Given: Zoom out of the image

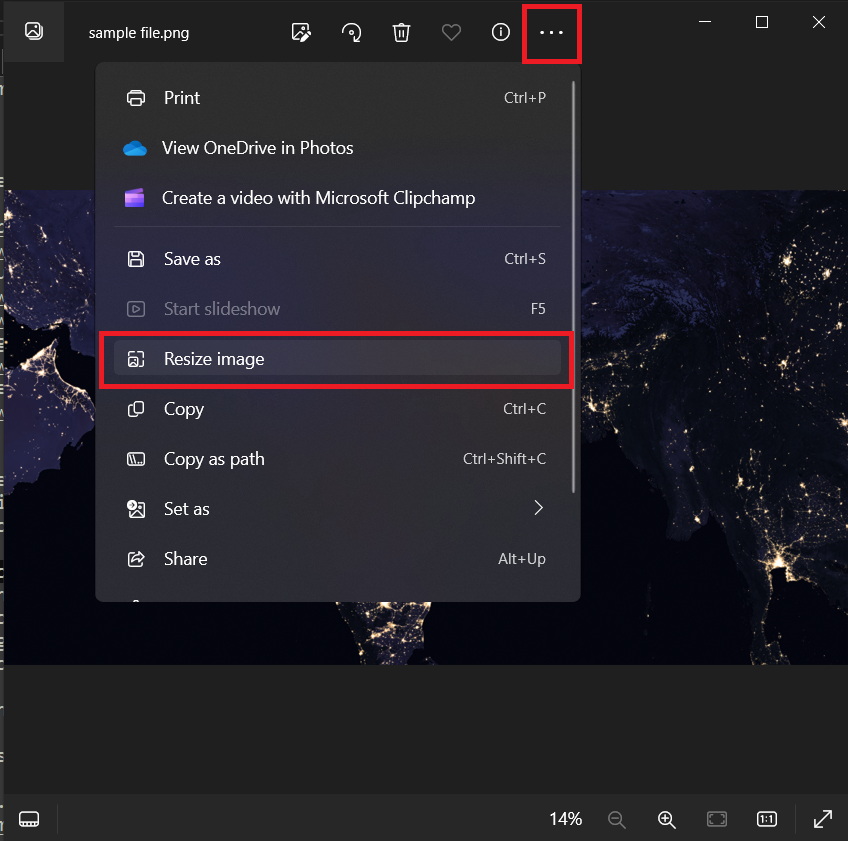Looking at the screenshot, I should tap(616, 819).
